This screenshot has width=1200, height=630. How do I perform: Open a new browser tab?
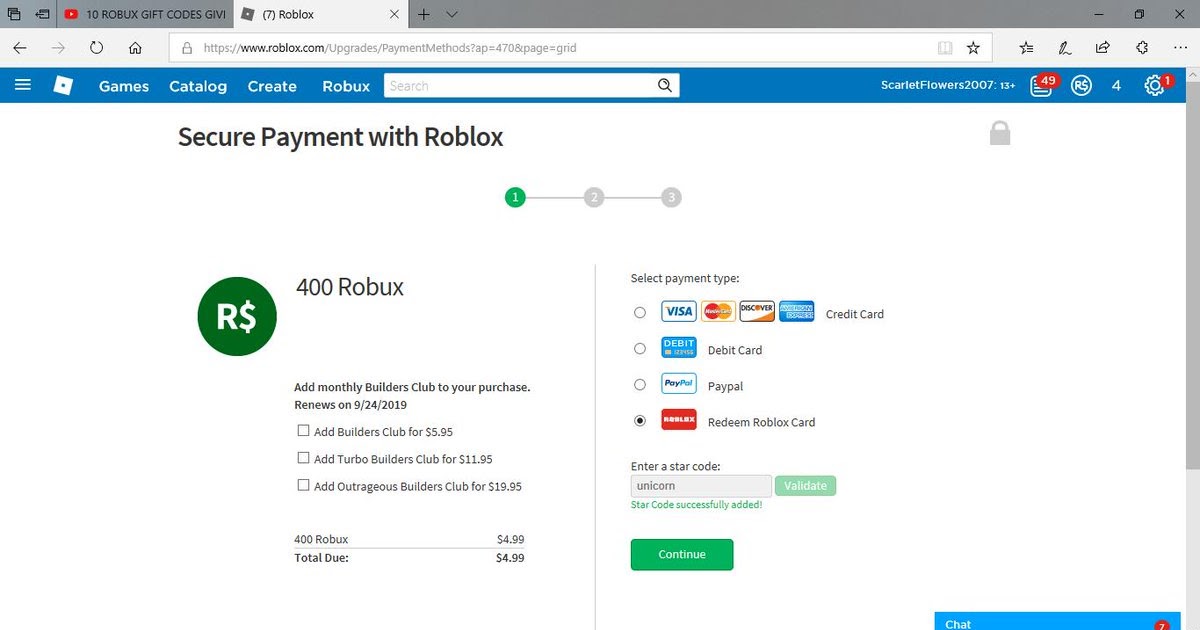[x=424, y=14]
